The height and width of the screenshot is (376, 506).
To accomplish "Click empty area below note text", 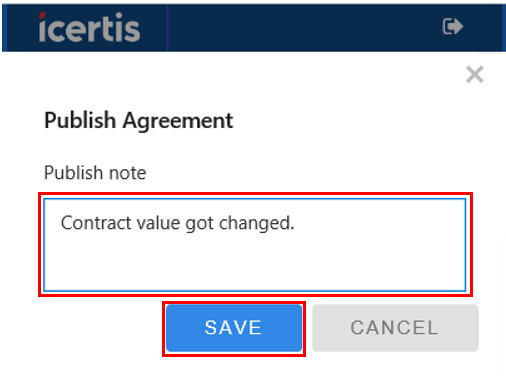I will tap(255, 265).
